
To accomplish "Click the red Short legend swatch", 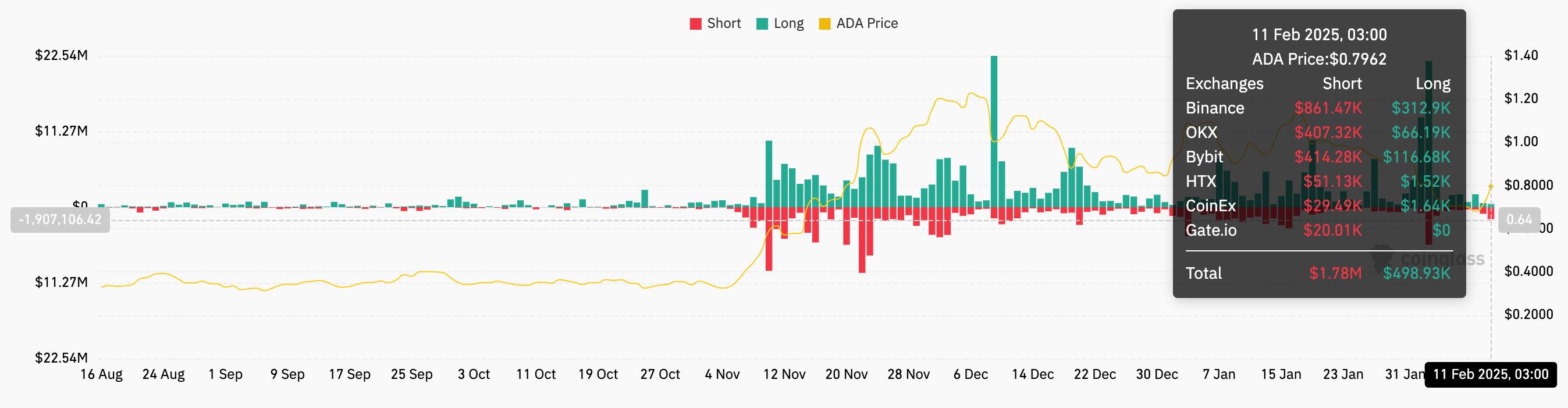I will (x=696, y=24).
